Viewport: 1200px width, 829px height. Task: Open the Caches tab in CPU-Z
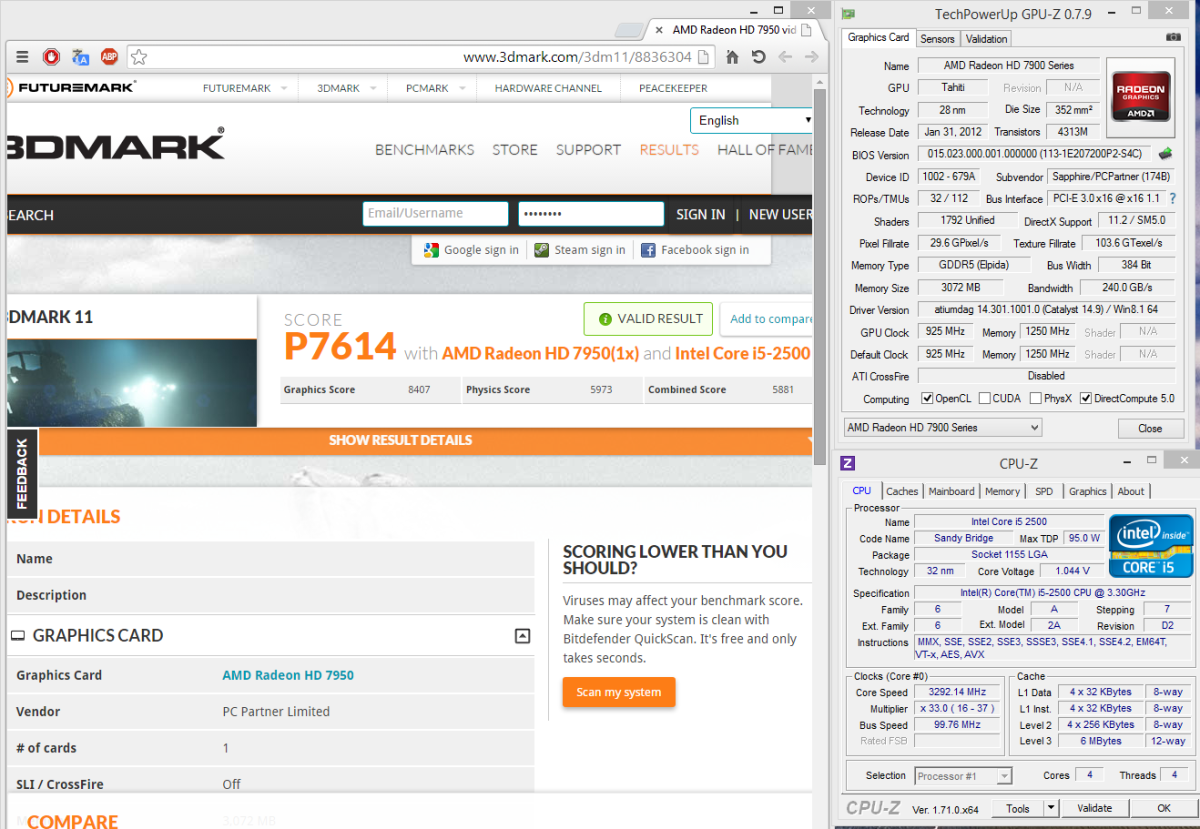click(902, 491)
